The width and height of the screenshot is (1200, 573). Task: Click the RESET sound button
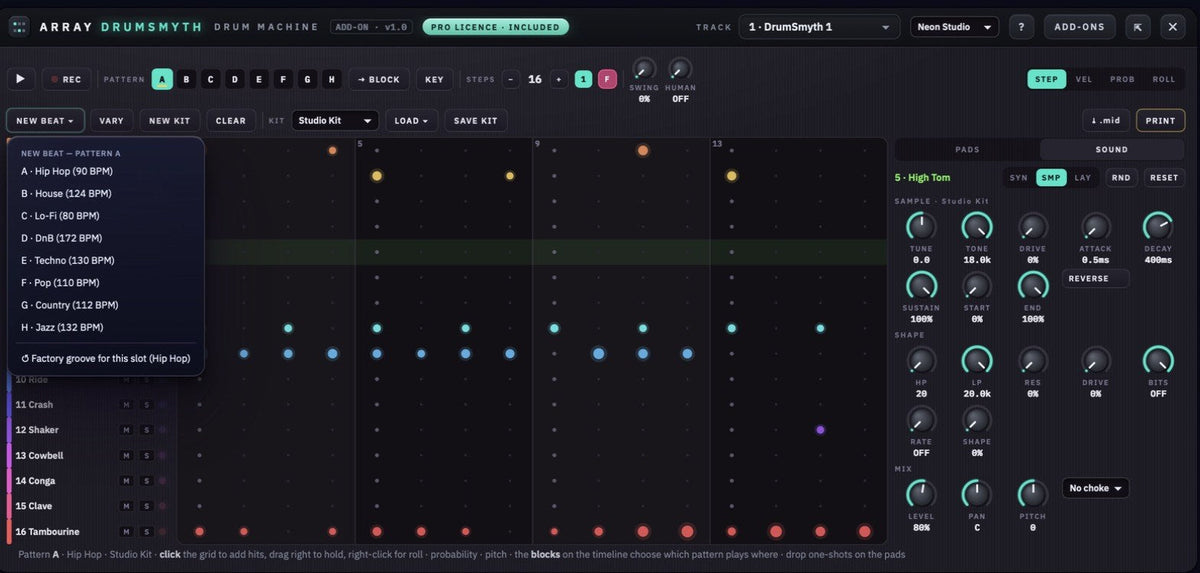(x=1164, y=178)
